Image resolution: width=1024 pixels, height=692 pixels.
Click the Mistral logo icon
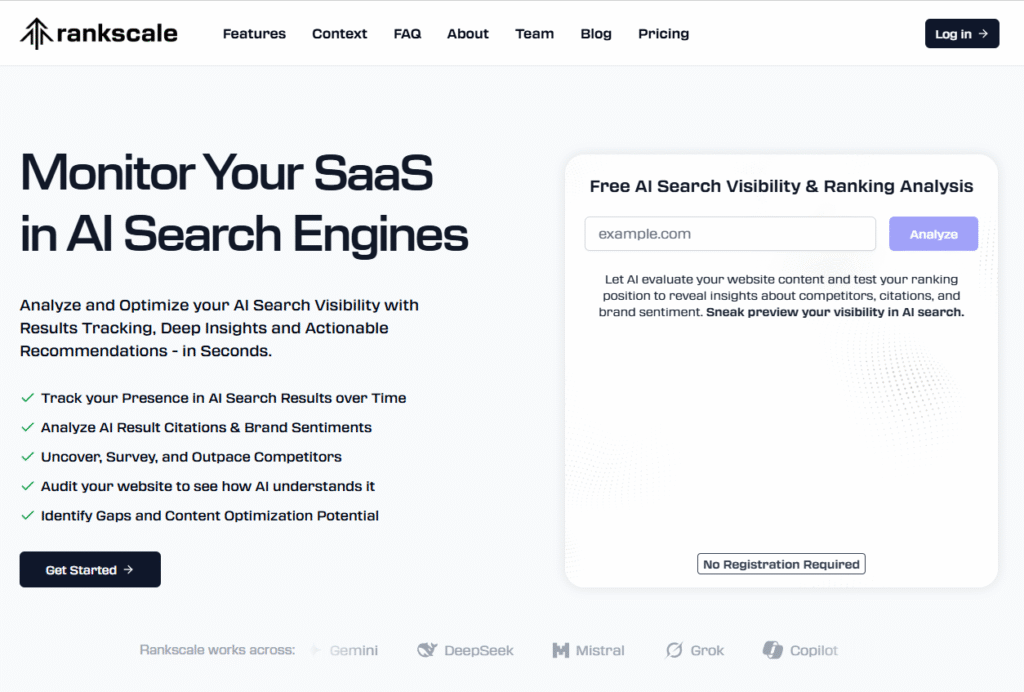point(560,650)
